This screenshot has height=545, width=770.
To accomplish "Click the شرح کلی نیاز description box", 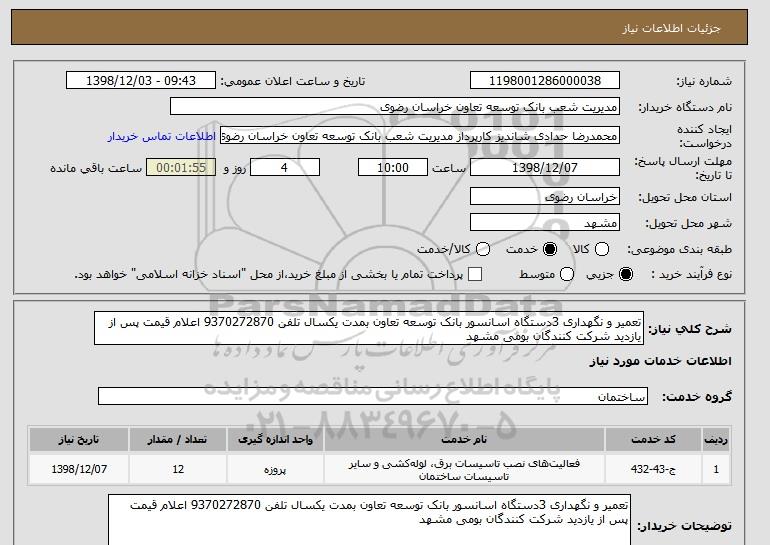I will pos(369,328).
